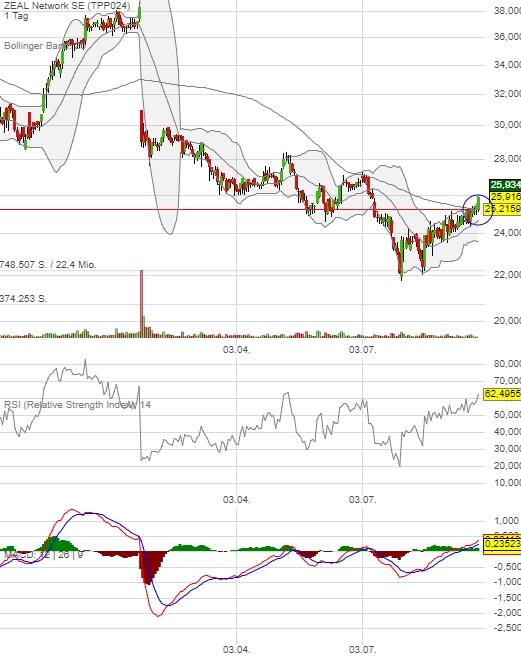Image resolution: width=521 pixels, height=658 pixels.
Task: Click the yellow 0,23523 MACD value tag
Action: point(502,544)
